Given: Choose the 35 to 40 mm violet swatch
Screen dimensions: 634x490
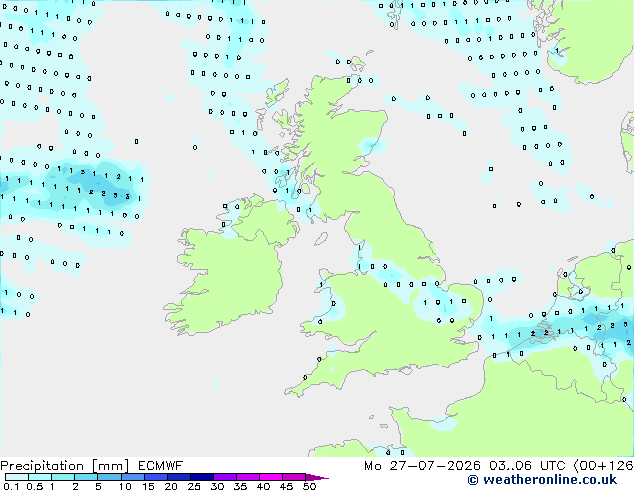Looking at the screenshot, I should (247, 477).
